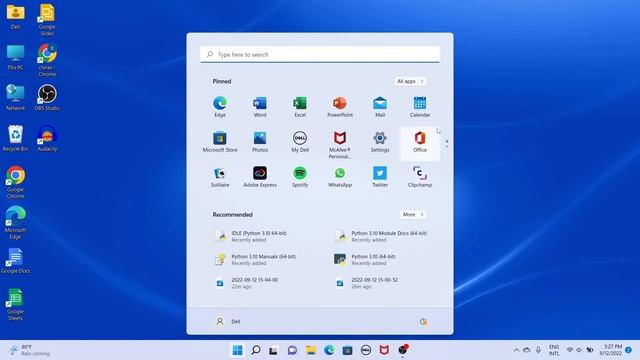
Task: Open Spotify from pinned apps
Action: click(x=300, y=177)
